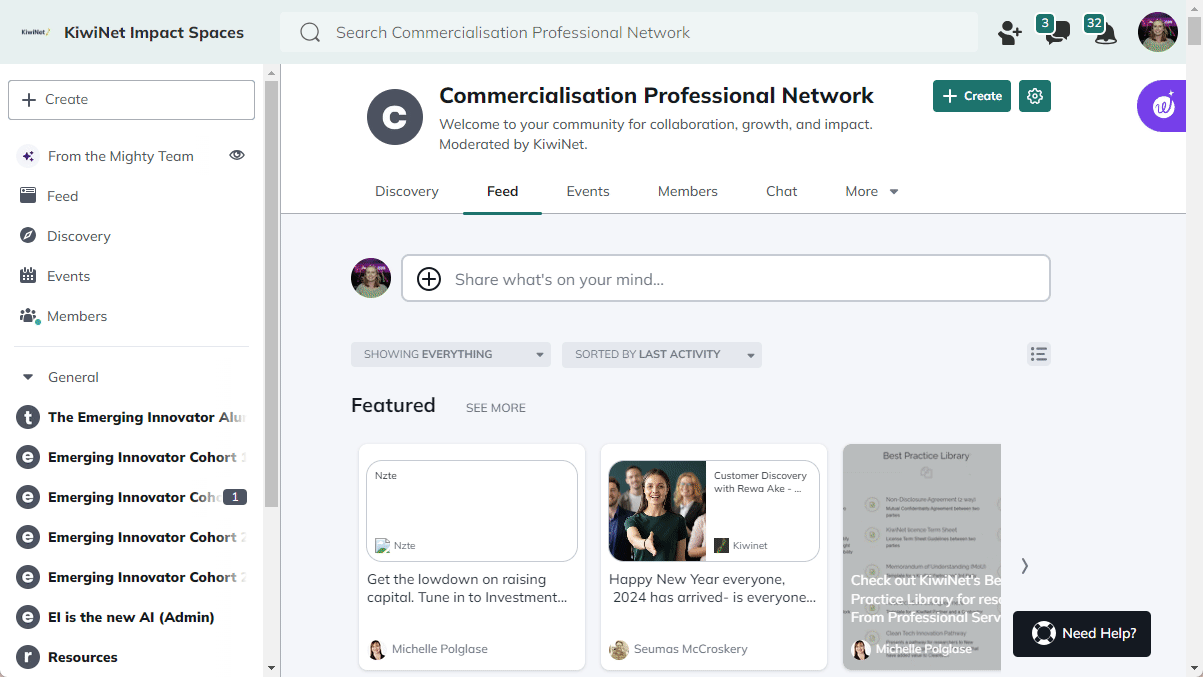Image resolution: width=1203 pixels, height=677 pixels.
Task: Open the Showing Everything filter dropdown
Action: coord(451,354)
